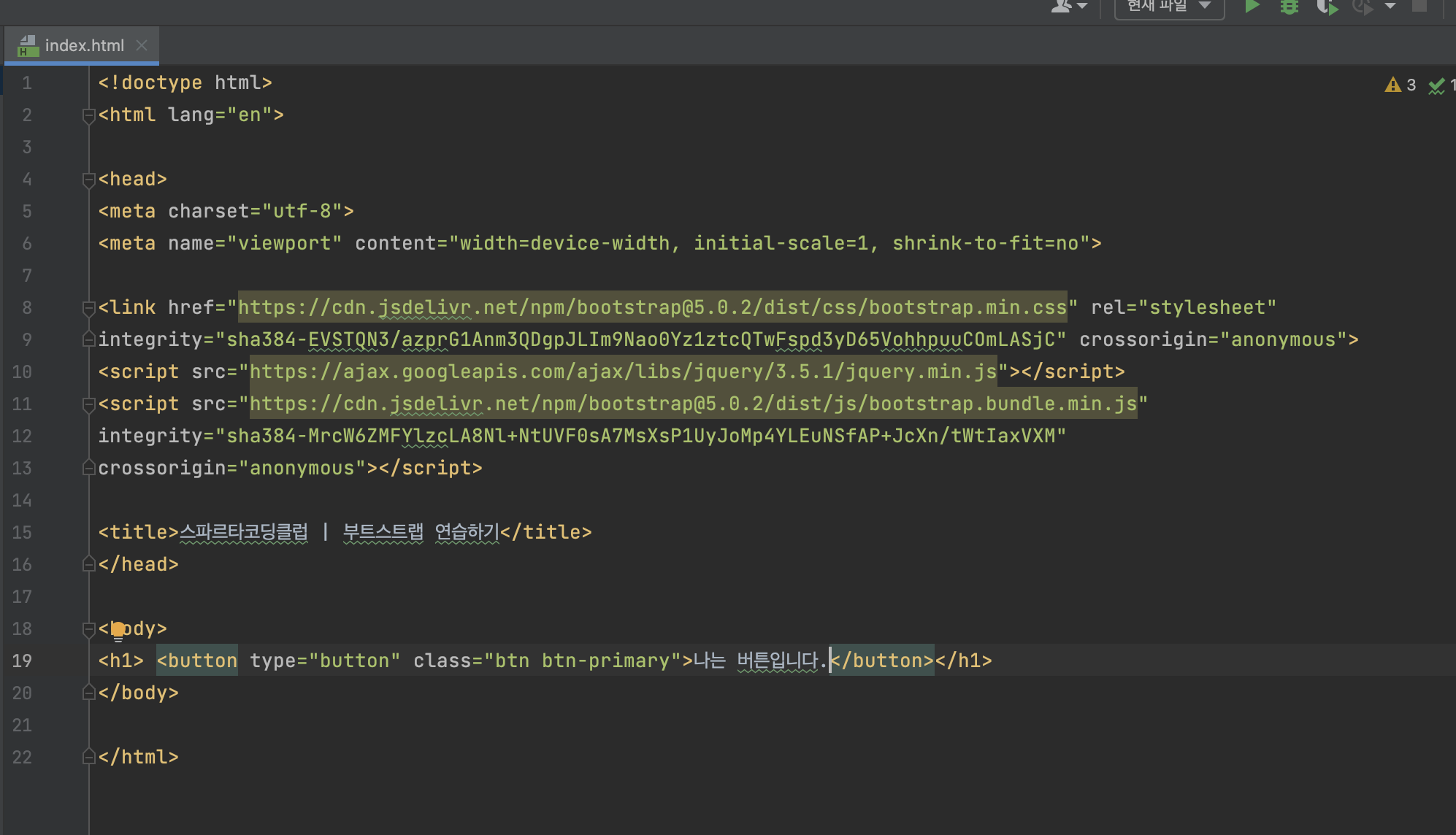Click the charset="utf-8" attribute
This screenshot has height=835, width=1456.
coord(256,211)
